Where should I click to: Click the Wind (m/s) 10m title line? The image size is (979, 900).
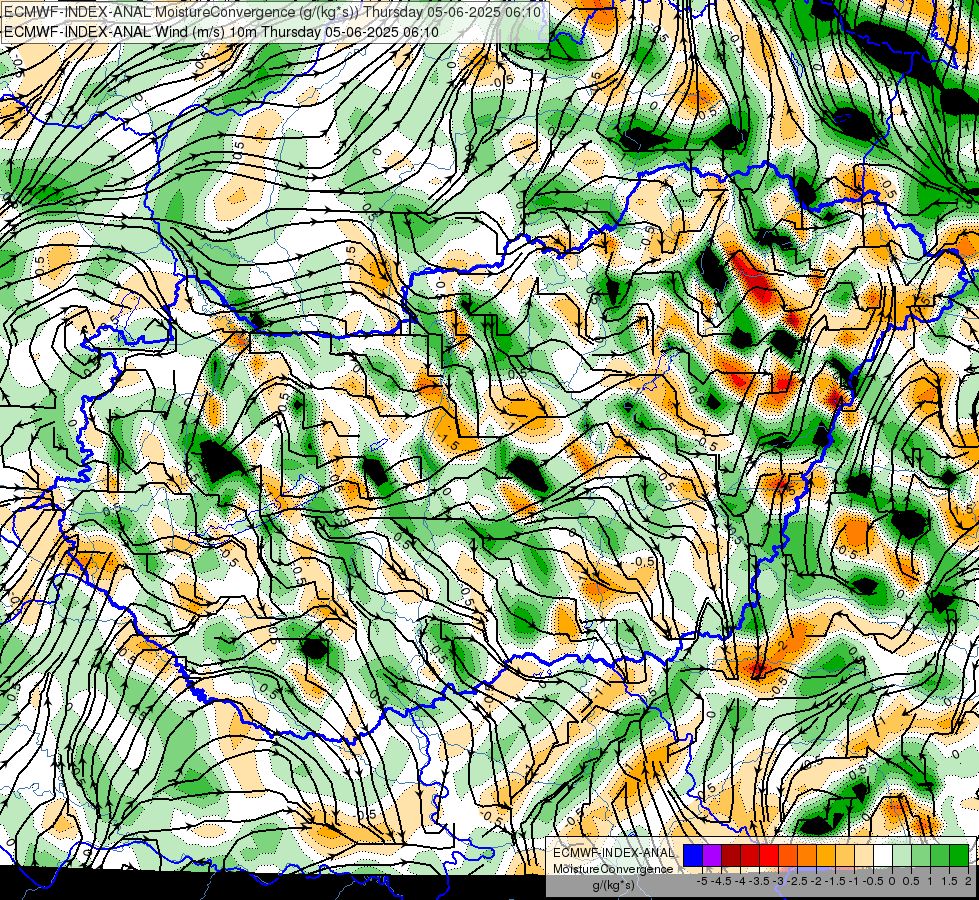(x=221, y=31)
